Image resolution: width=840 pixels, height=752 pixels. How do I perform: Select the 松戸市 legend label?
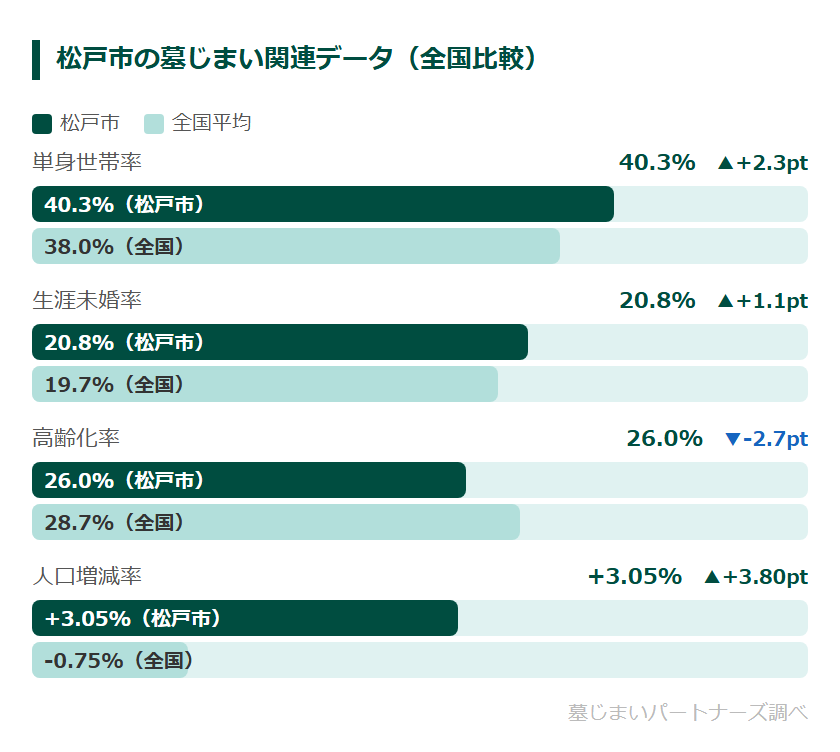[x=90, y=123]
